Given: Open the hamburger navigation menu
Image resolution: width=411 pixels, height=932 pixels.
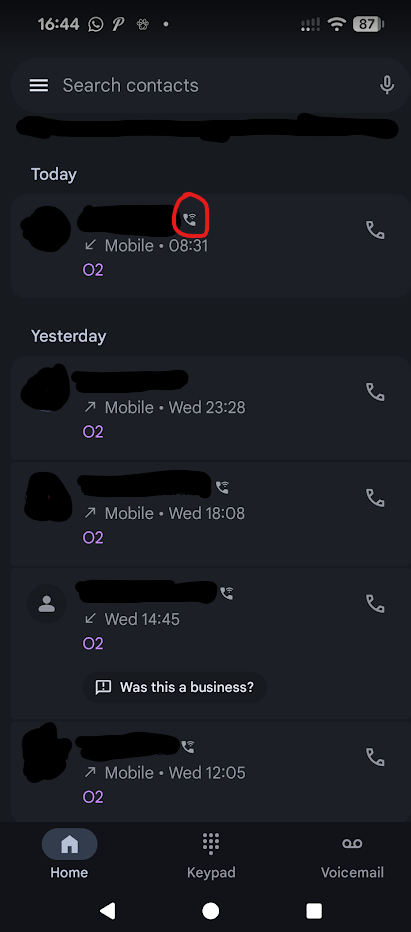Looking at the screenshot, I should [x=39, y=86].
